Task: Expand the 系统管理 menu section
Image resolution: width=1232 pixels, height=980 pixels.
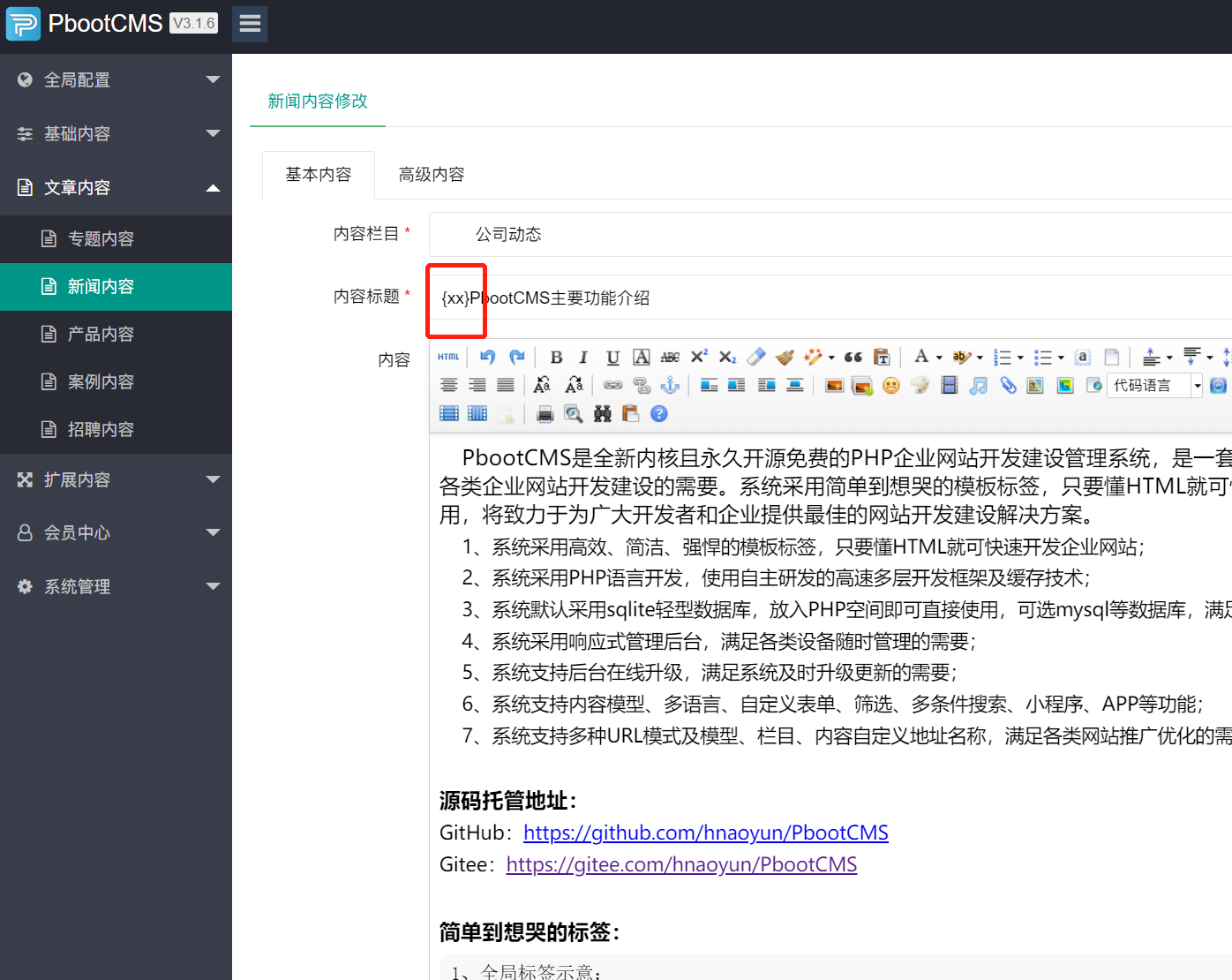Action: pyautogui.click(x=116, y=587)
